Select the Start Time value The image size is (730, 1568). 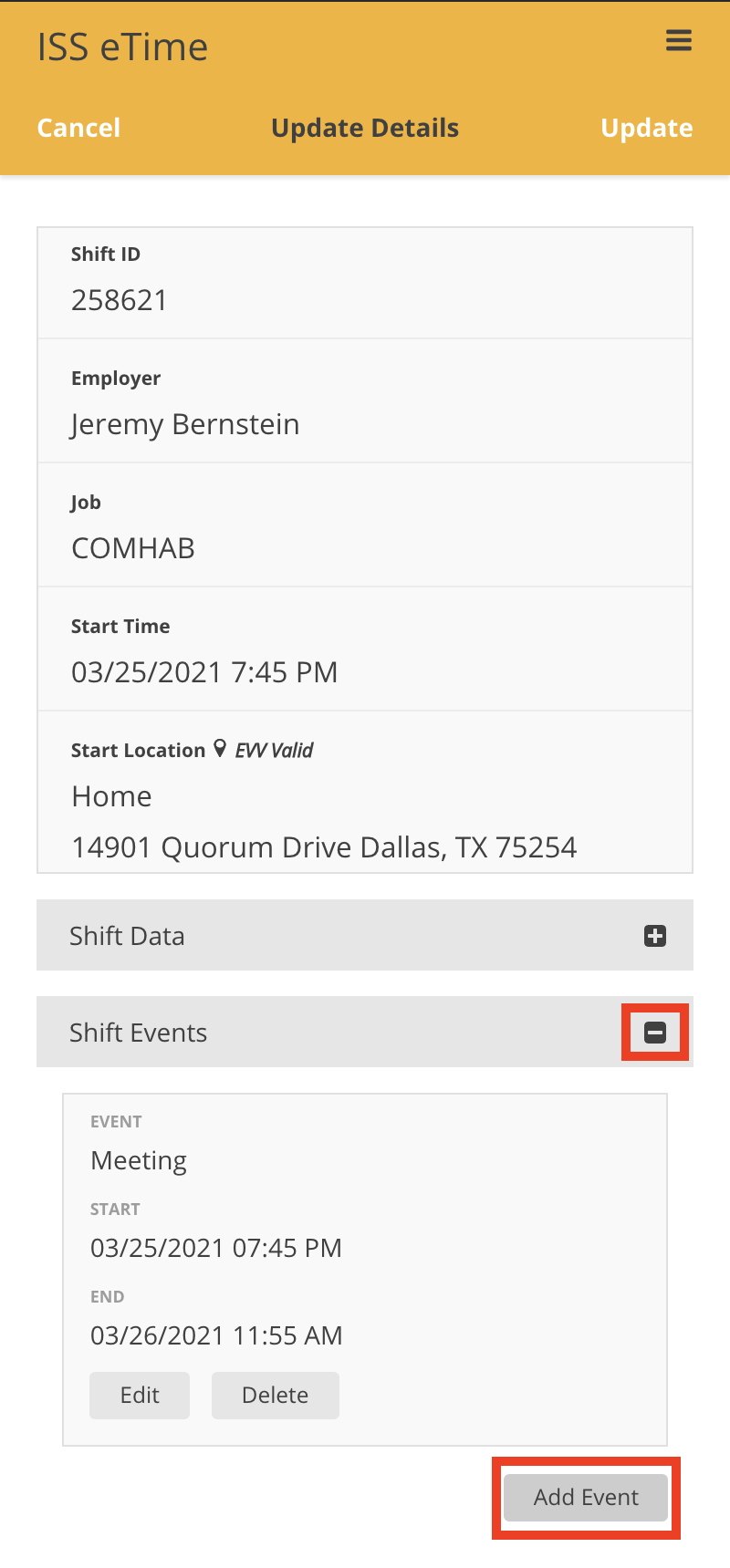tap(204, 672)
